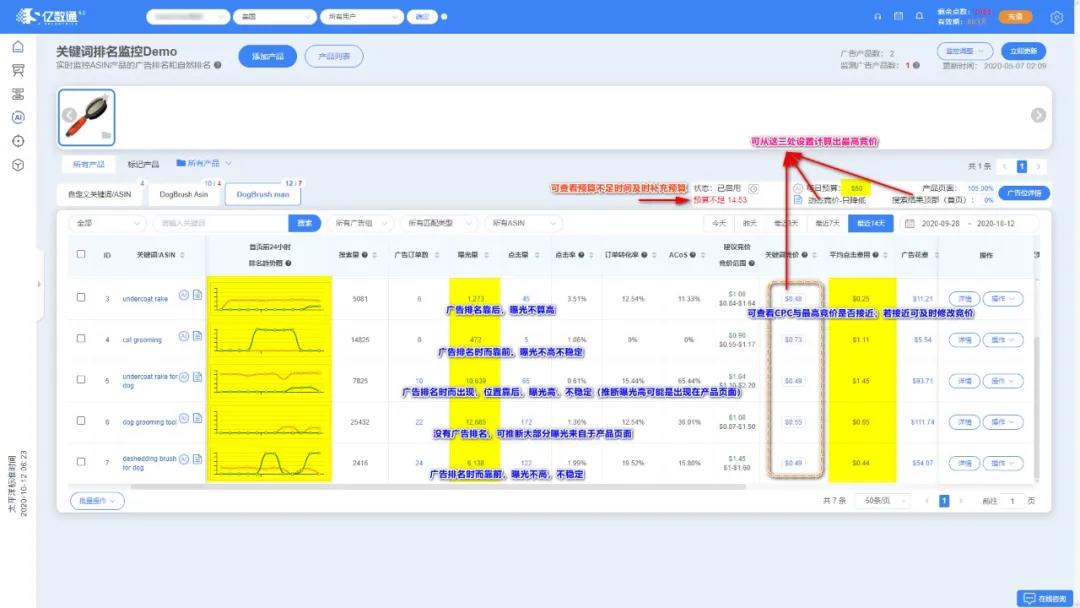Open document icon for undercoat rake row
1080x608 pixels.
point(198,295)
